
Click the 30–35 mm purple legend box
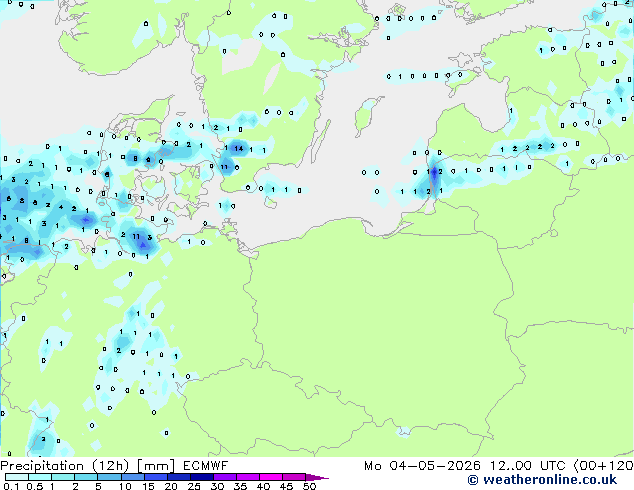tap(224, 477)
